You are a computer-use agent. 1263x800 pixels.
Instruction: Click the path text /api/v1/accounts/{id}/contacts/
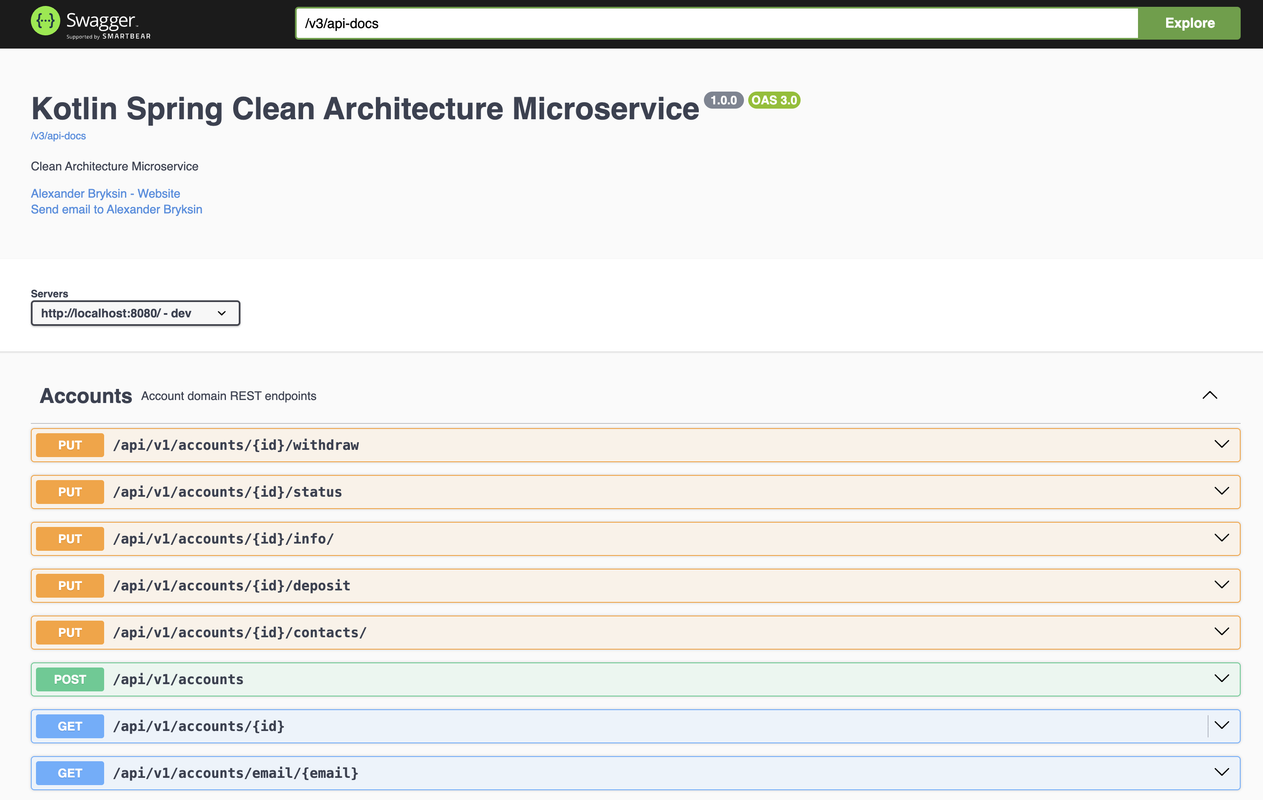click(x=240, y=633)
